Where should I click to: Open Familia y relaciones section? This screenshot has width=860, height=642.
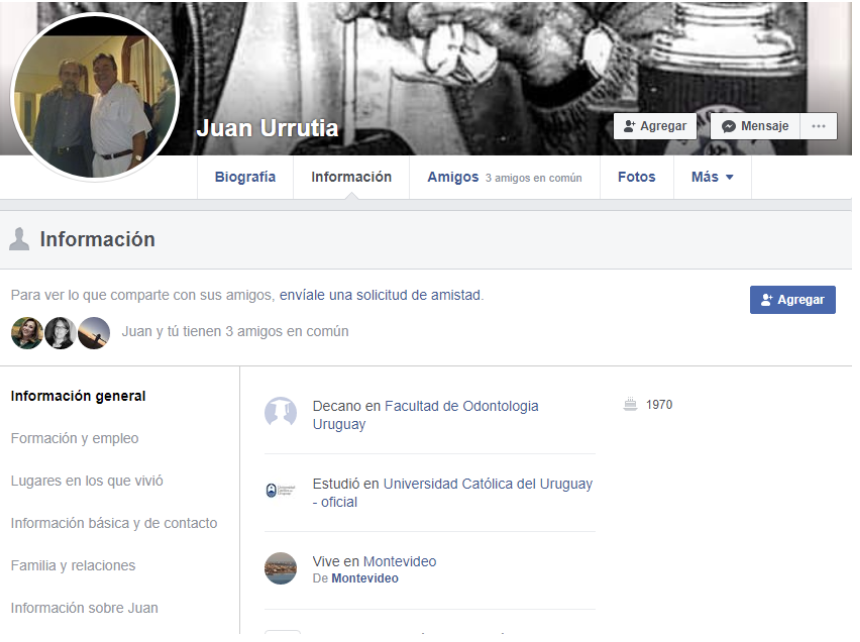pyautogui.click(x=73, y=565)
